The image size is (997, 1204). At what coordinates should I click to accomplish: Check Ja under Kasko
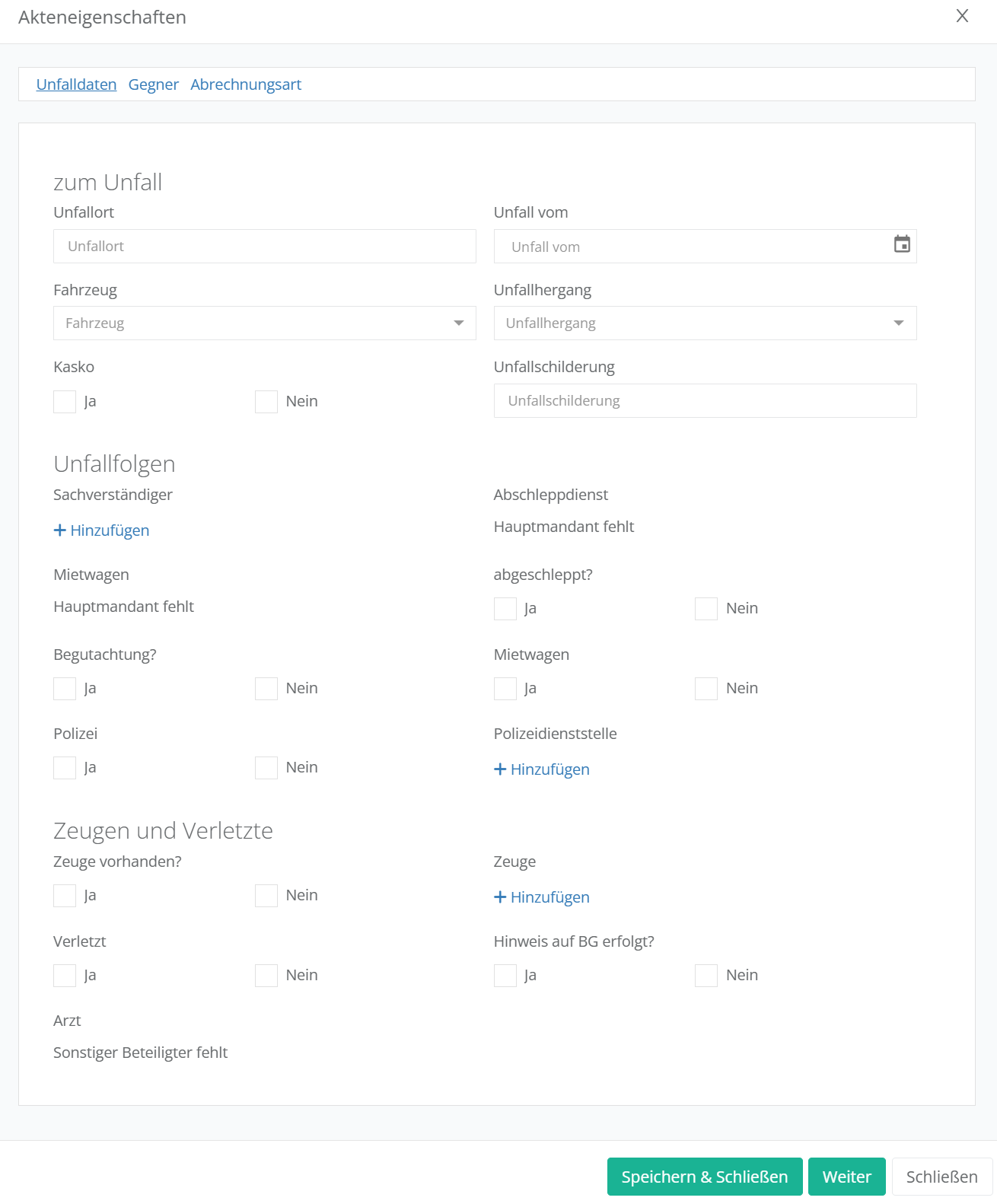click(65, 402)
